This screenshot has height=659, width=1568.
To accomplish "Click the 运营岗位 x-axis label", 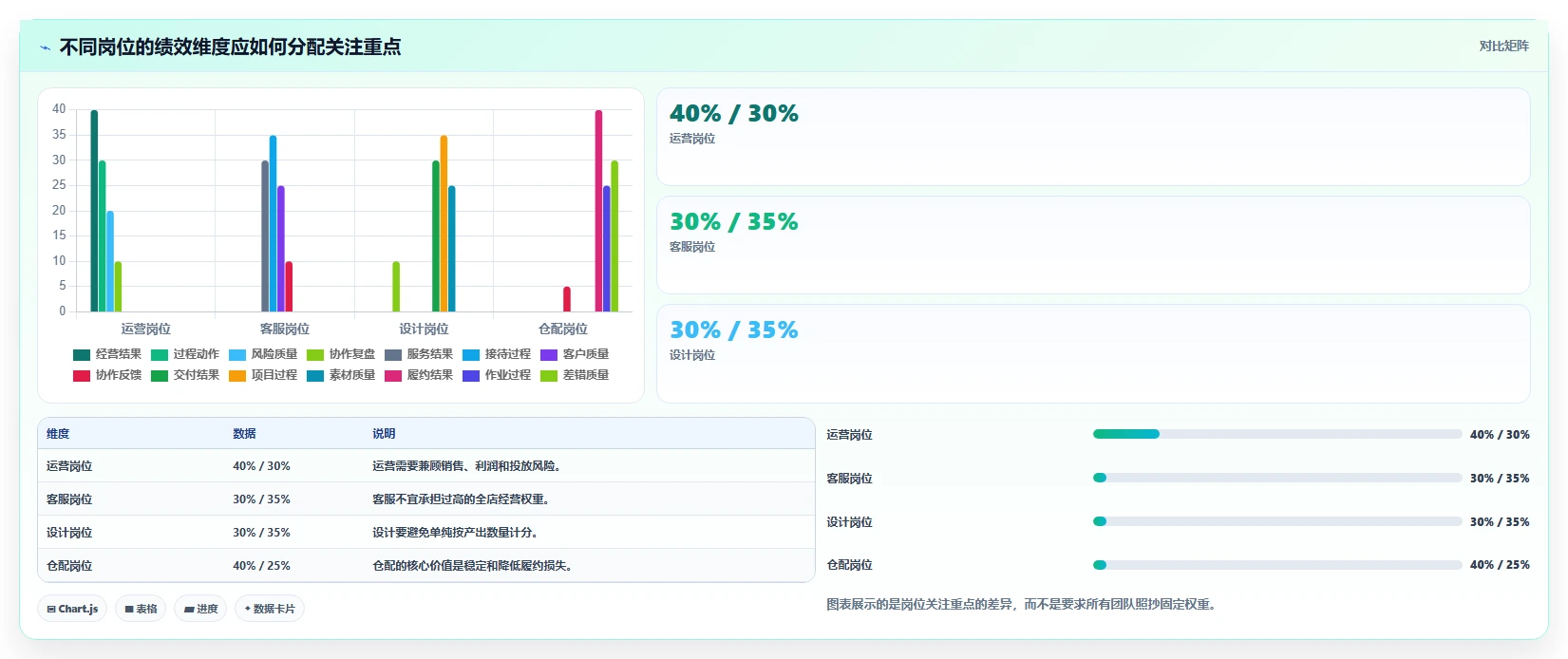I will 146,329.
